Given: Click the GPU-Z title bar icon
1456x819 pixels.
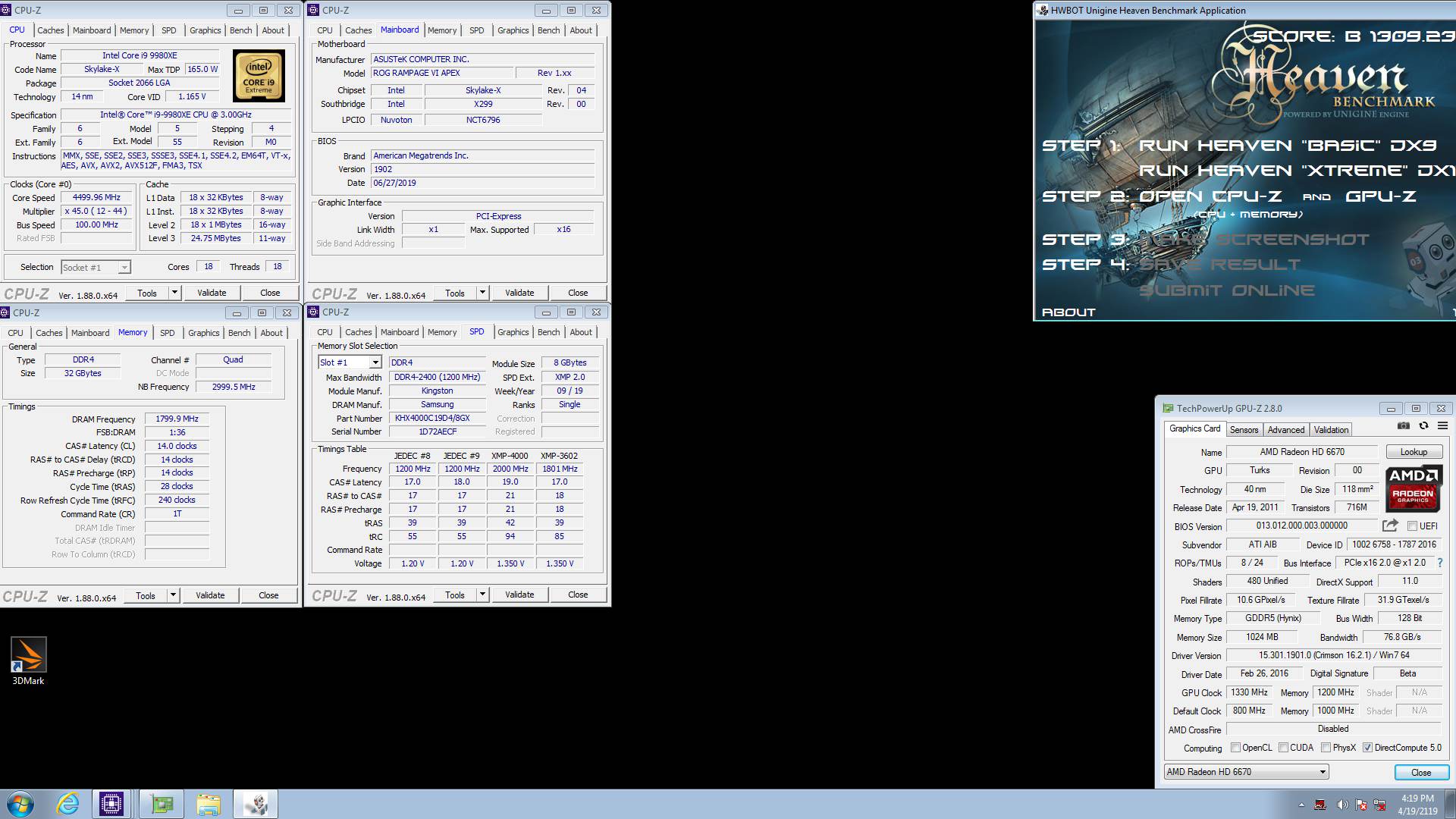Looking at the screenshot, I should point(1168,408).
